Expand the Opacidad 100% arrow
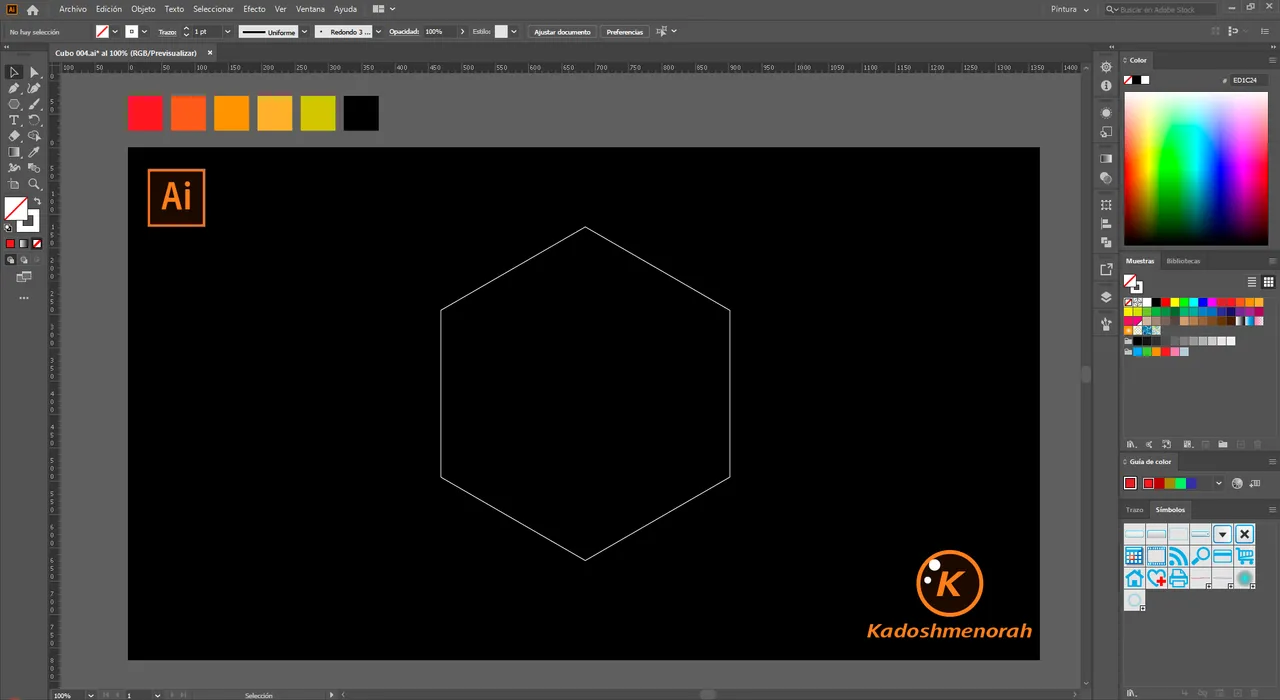The image size is (1280, 700). (x=462, y=32)
